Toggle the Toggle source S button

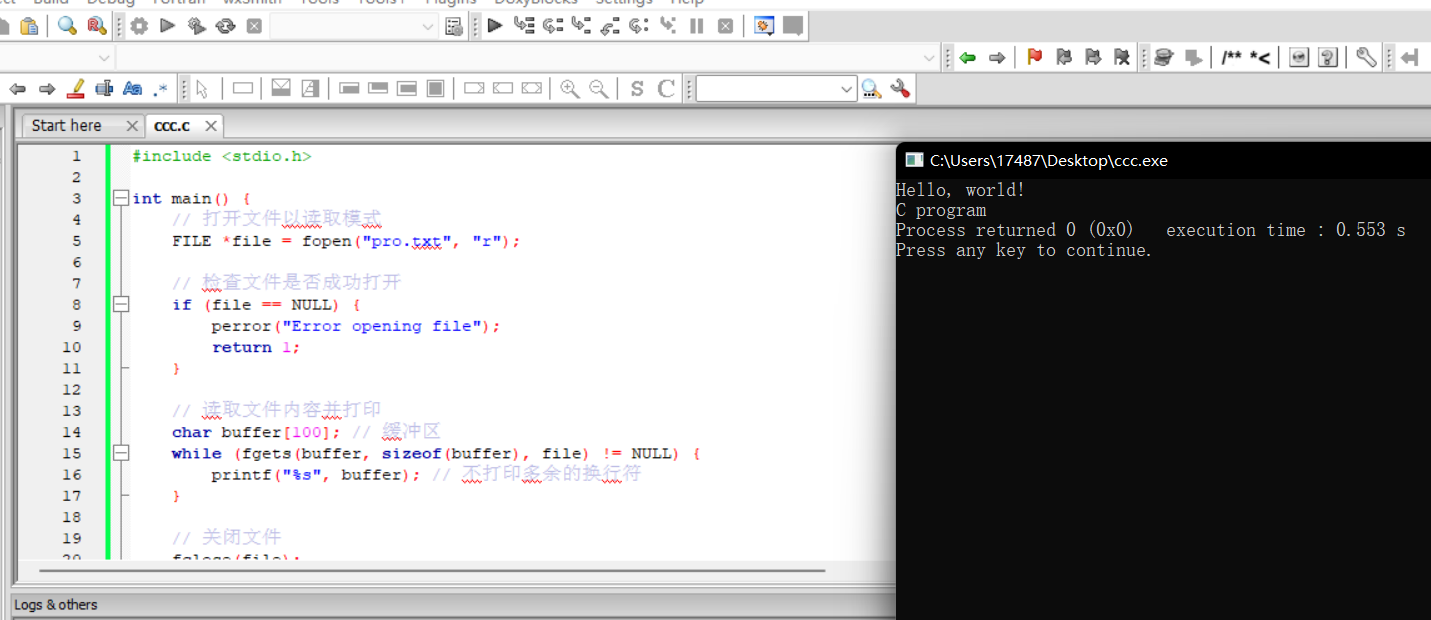coord(637,89)
